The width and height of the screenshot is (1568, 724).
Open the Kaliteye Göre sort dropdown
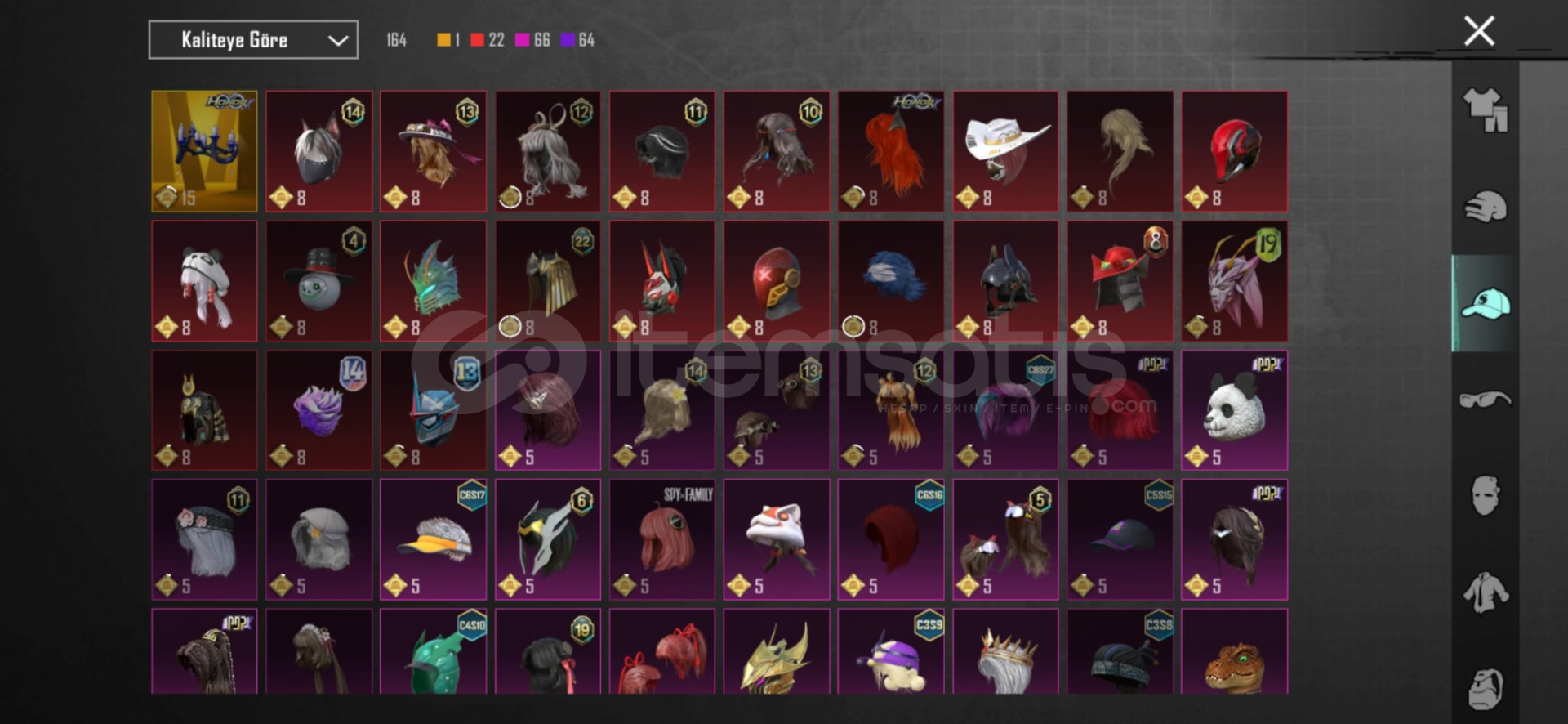(253, 40)
